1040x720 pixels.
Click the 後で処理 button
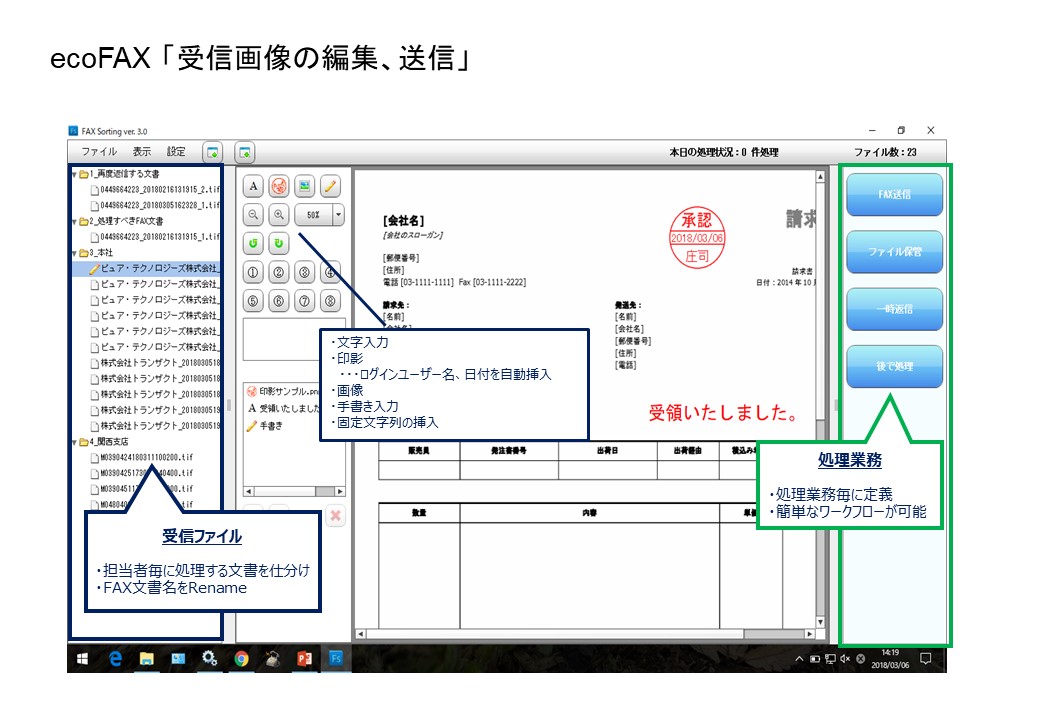click(894, 367)
